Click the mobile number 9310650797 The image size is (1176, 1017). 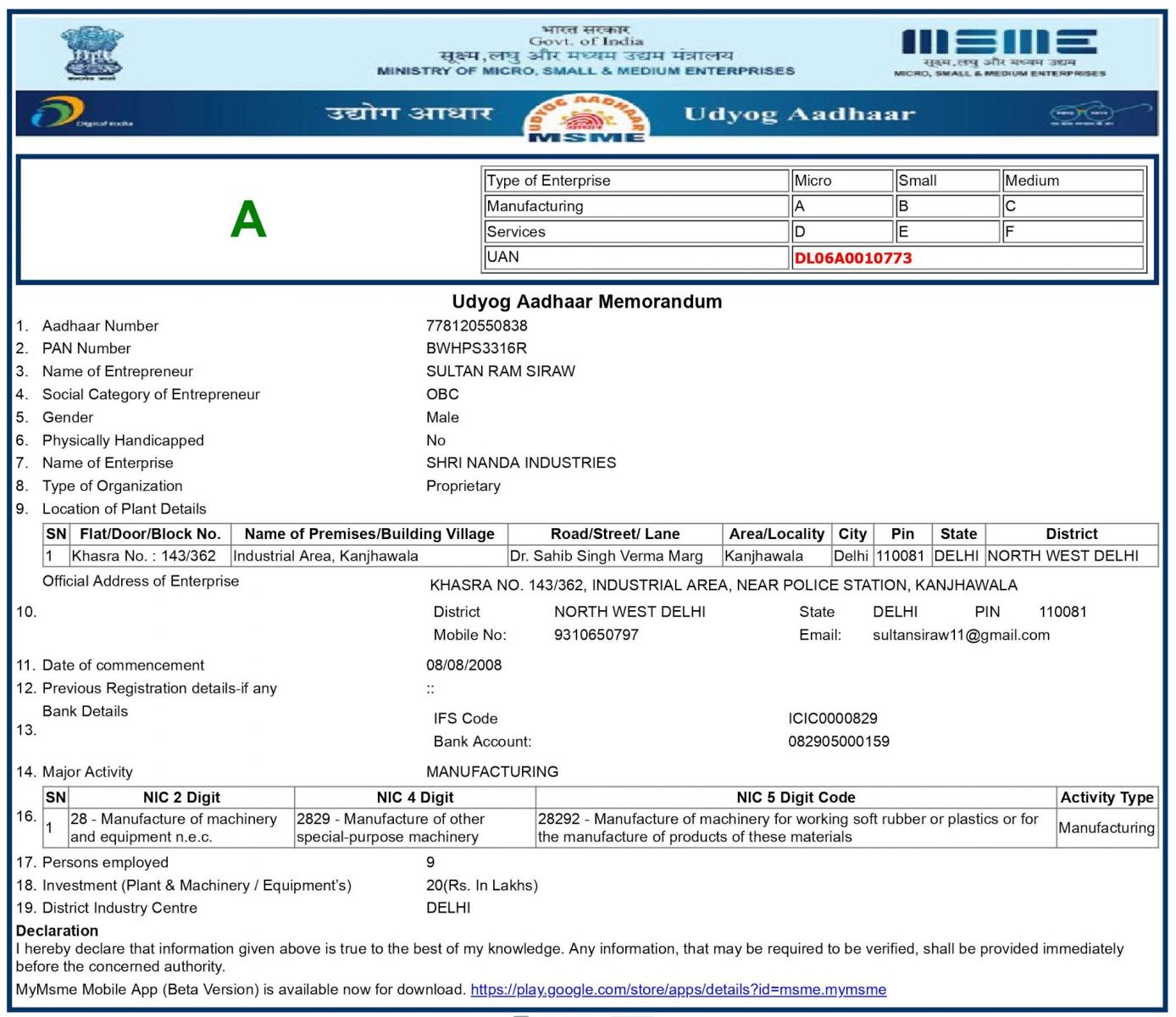click(x=596, y=635)
